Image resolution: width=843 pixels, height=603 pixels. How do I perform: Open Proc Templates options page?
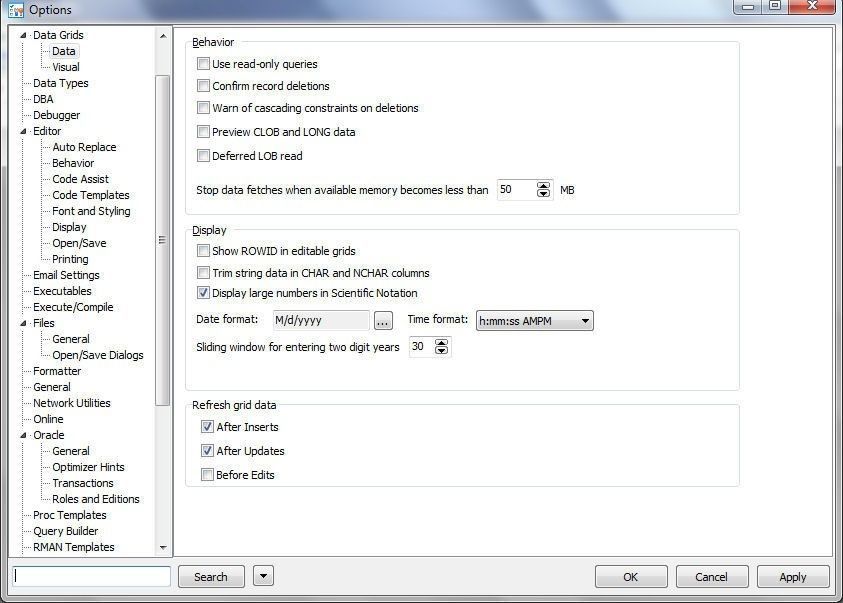[69, 515]
